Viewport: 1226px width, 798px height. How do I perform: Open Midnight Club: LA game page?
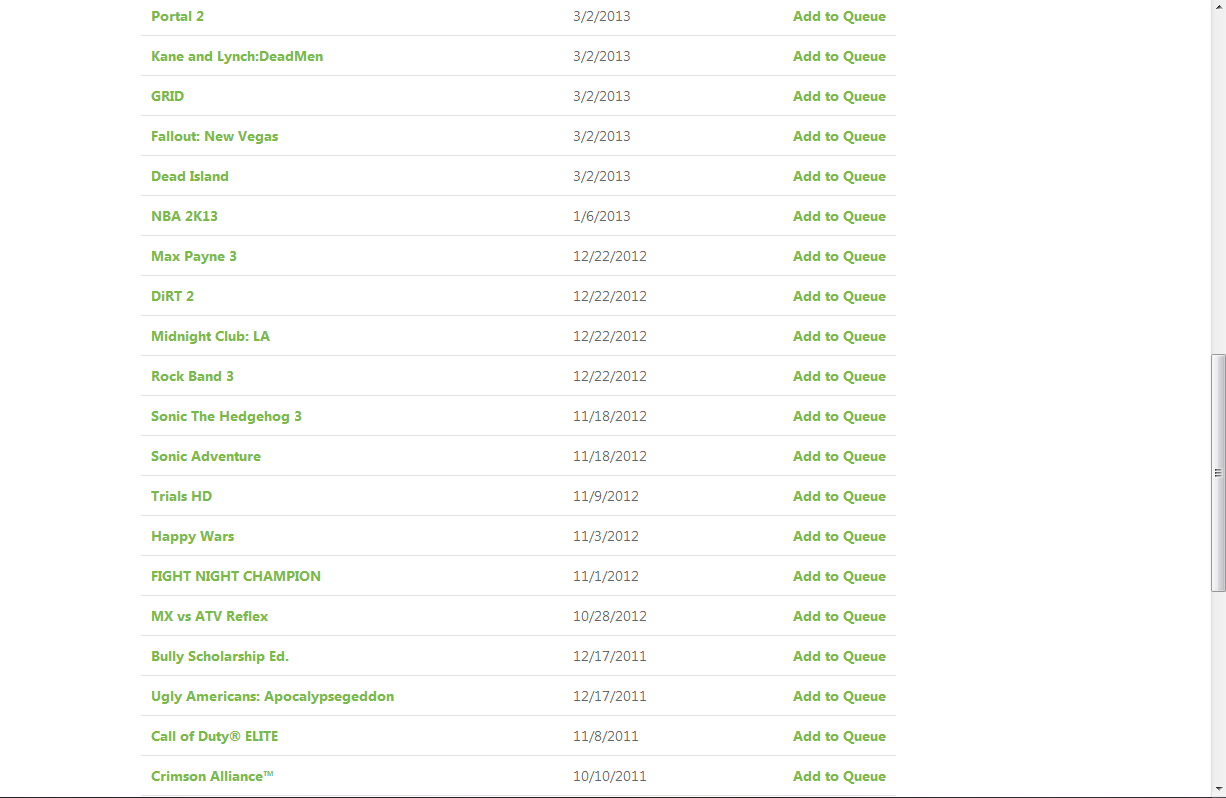coord(211,336)
